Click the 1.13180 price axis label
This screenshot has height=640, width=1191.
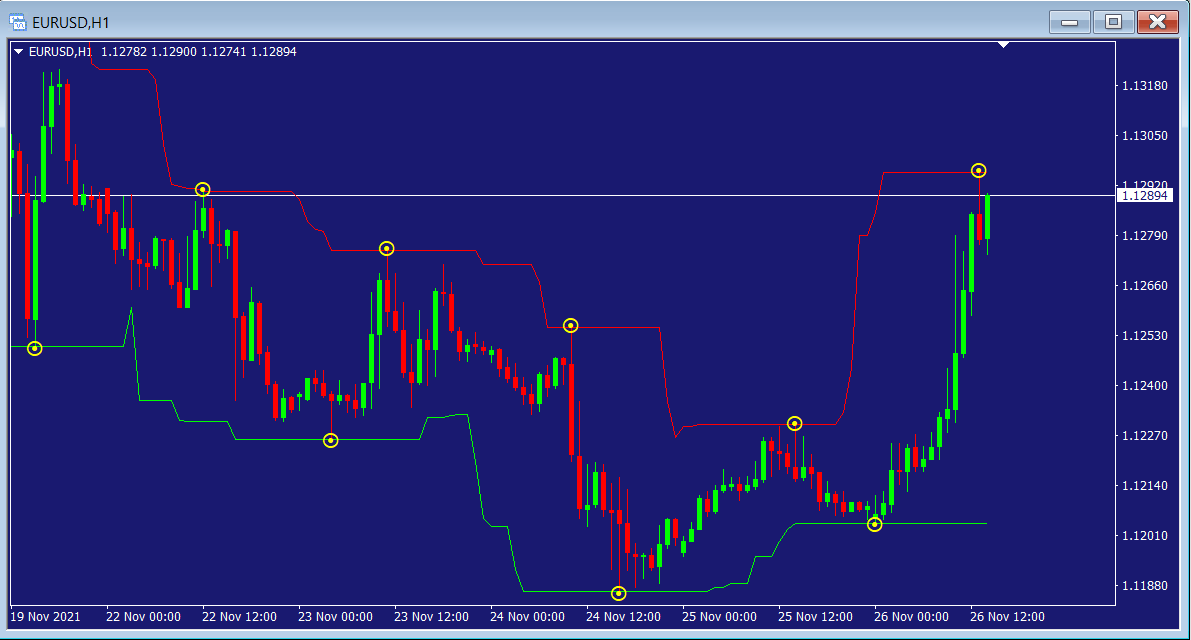1145,86
